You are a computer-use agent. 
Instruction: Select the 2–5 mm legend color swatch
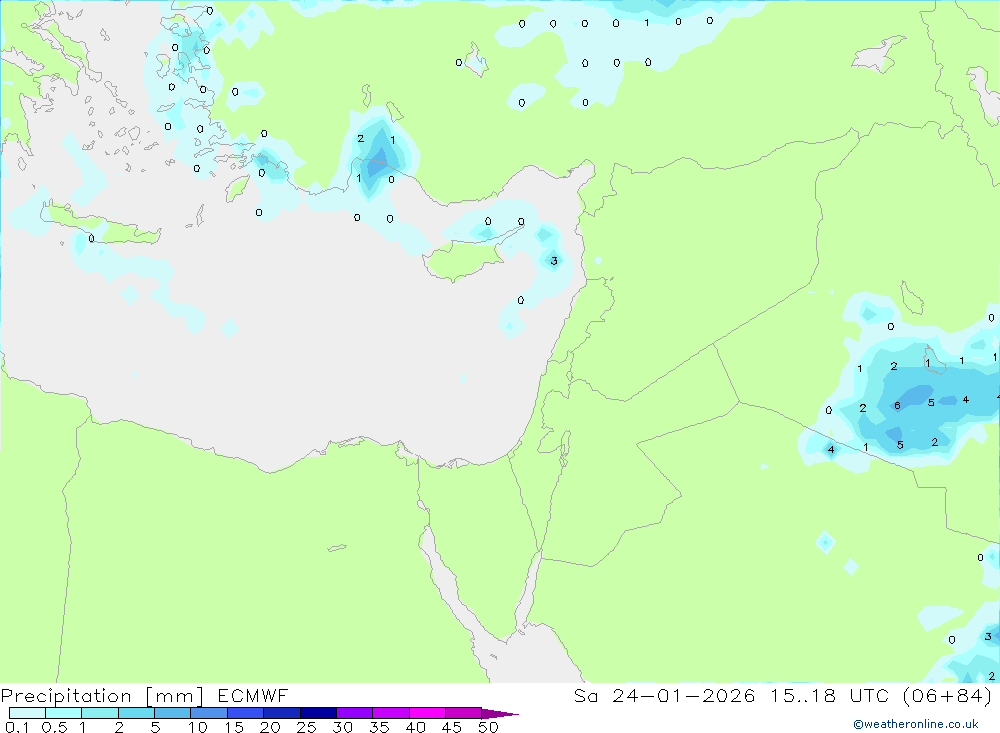pyautogui.click(x=136, y=713)
